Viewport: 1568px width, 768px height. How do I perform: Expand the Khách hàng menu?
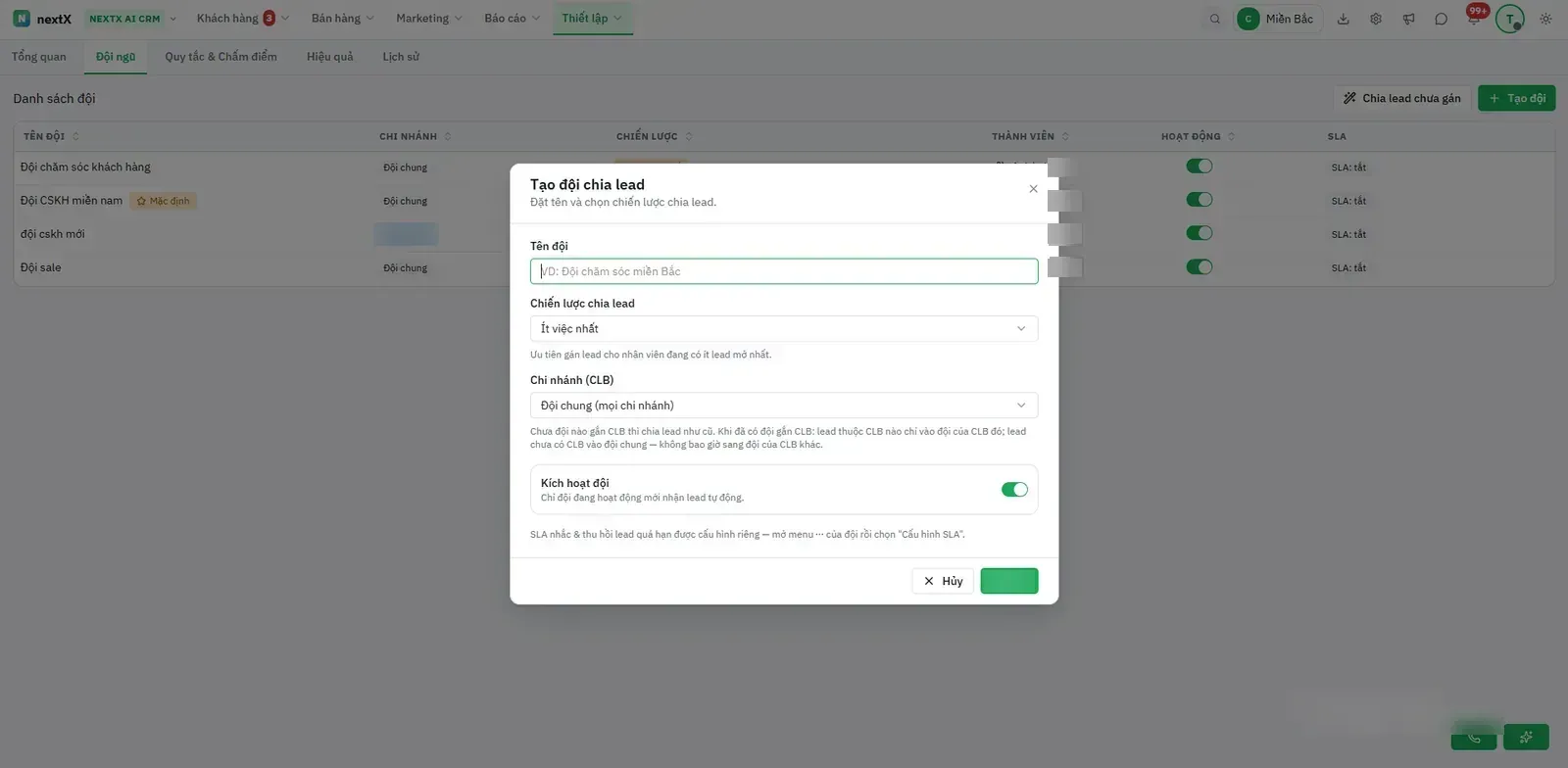(x=242, y=19)
